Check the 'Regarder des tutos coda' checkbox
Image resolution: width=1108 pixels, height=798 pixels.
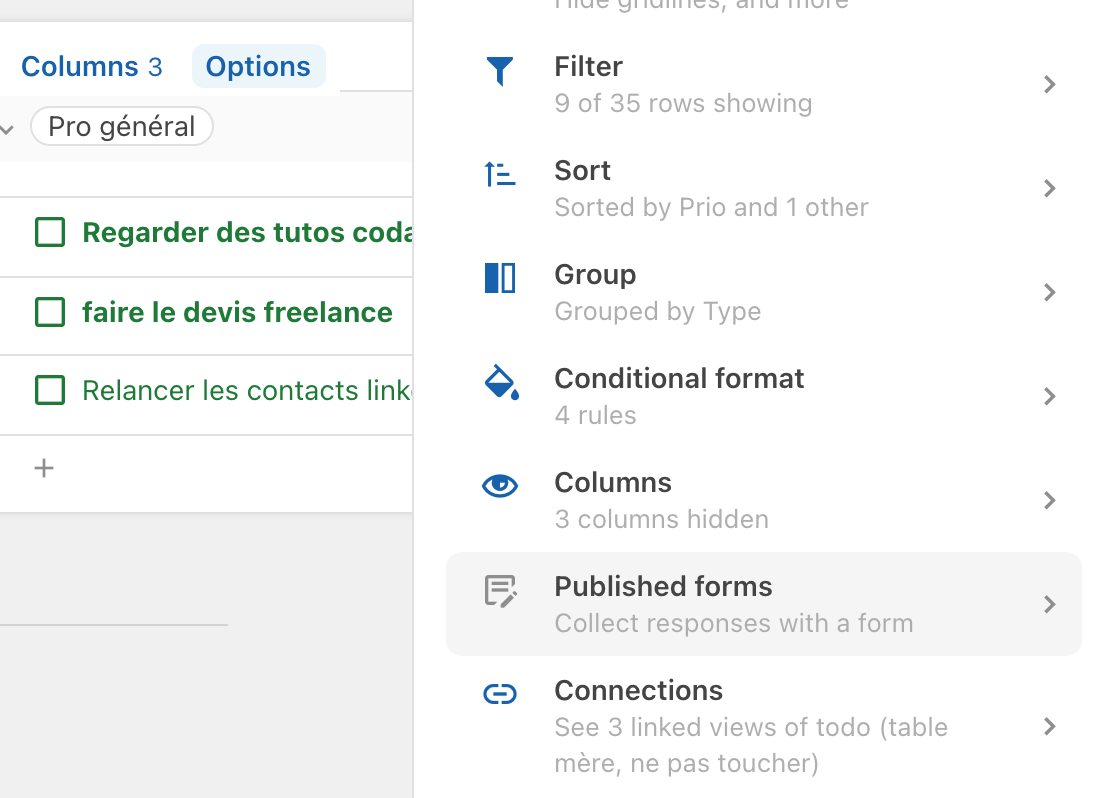(50, 232)
